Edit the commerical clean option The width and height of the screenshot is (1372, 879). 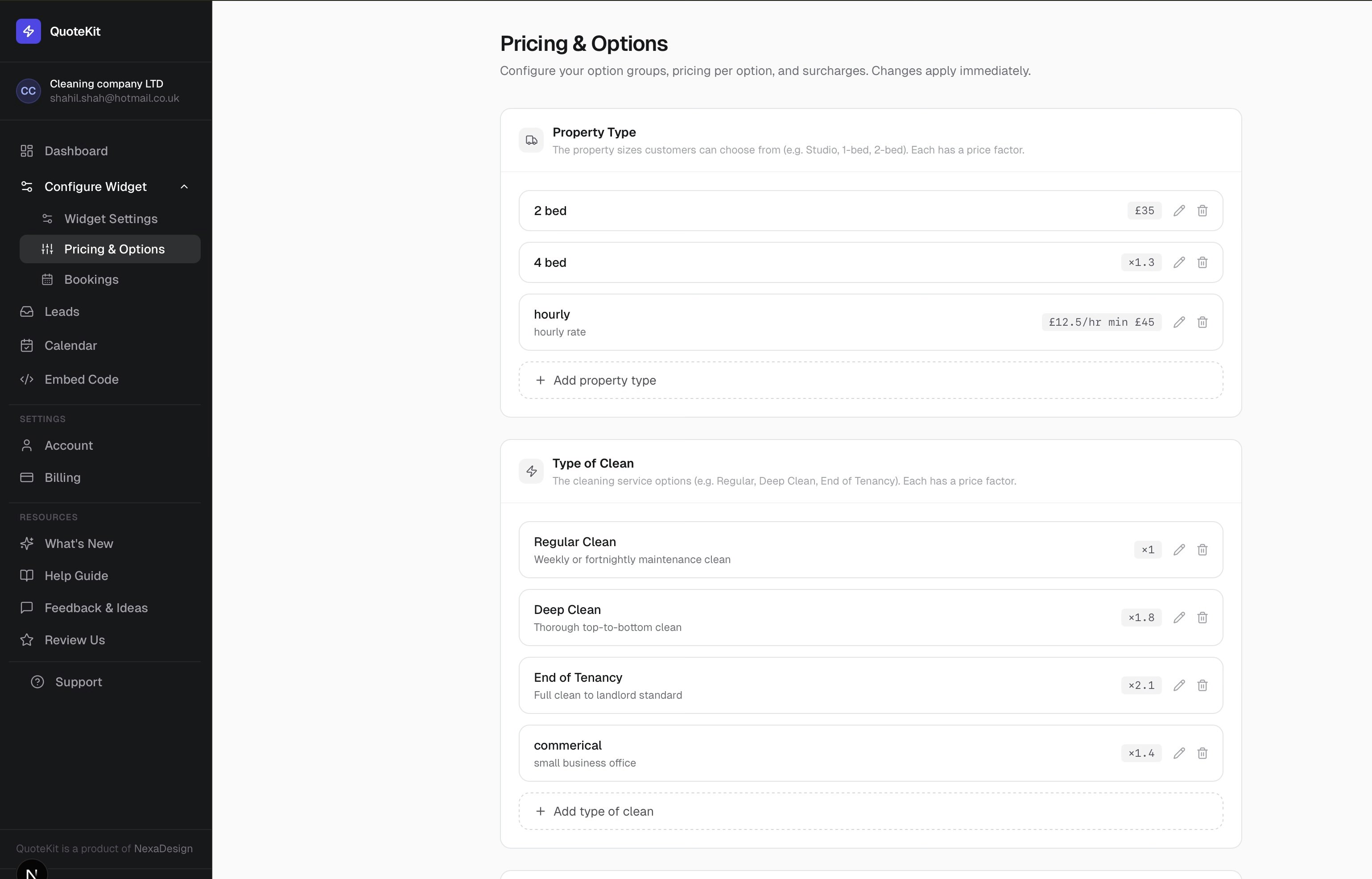coord(1179,754)
